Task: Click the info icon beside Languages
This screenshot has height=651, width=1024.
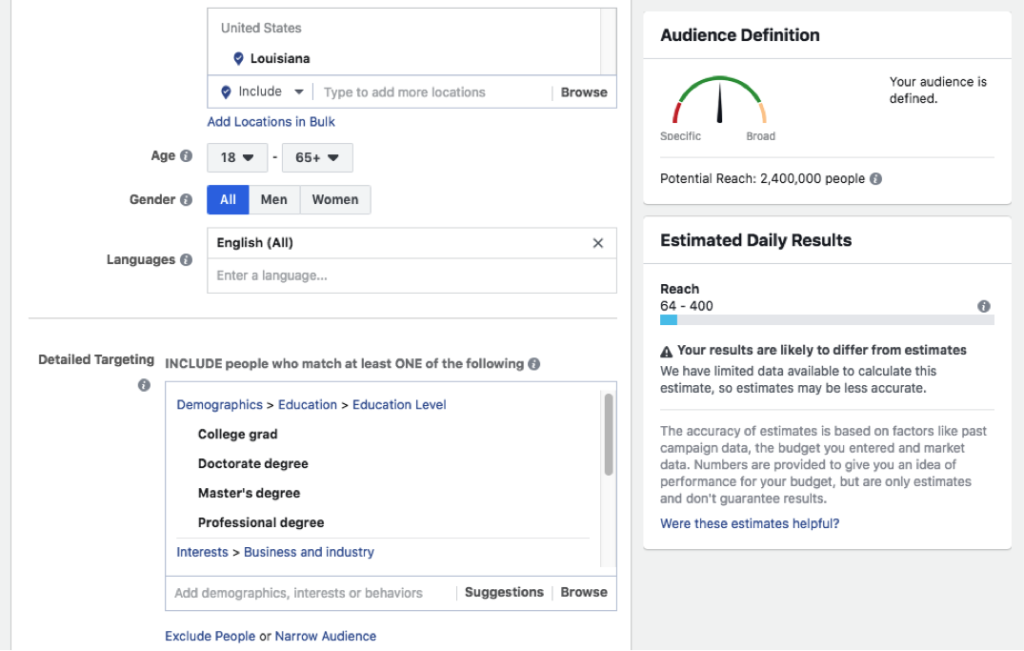Action: tap(185, 260)
